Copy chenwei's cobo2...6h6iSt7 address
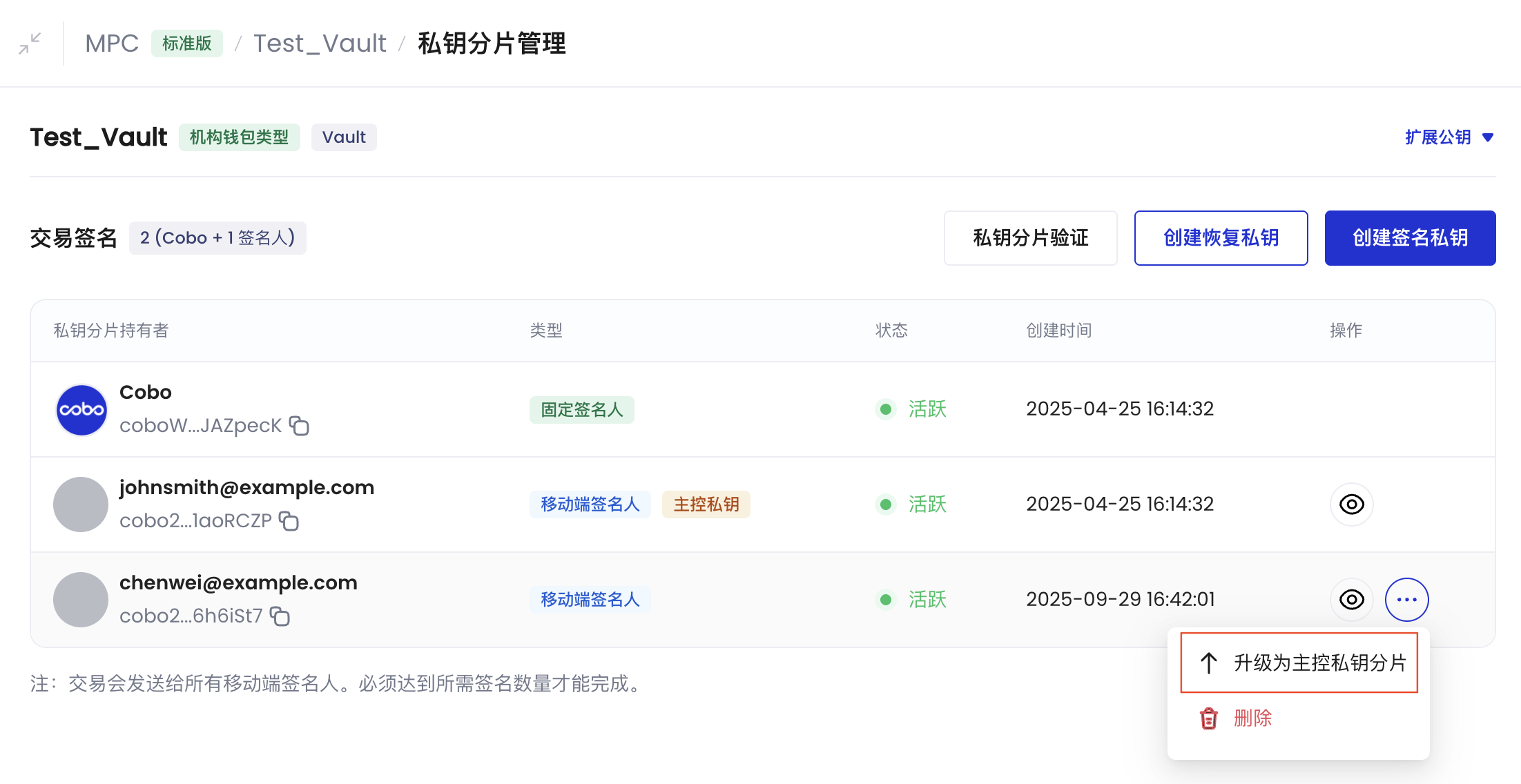Image resolution: width=1521 pixels, height=784 pixels. click(x=280, y=616)
